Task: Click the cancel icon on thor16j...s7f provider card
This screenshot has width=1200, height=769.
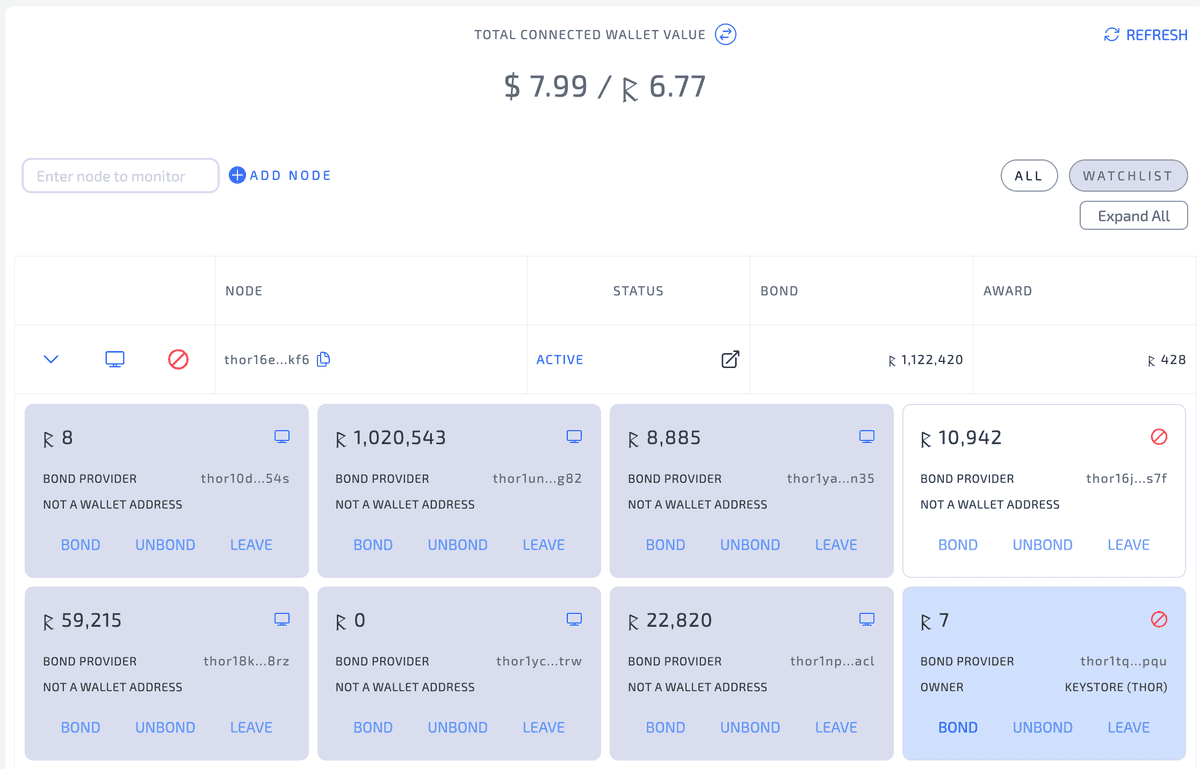Action: click(1159, 436)
